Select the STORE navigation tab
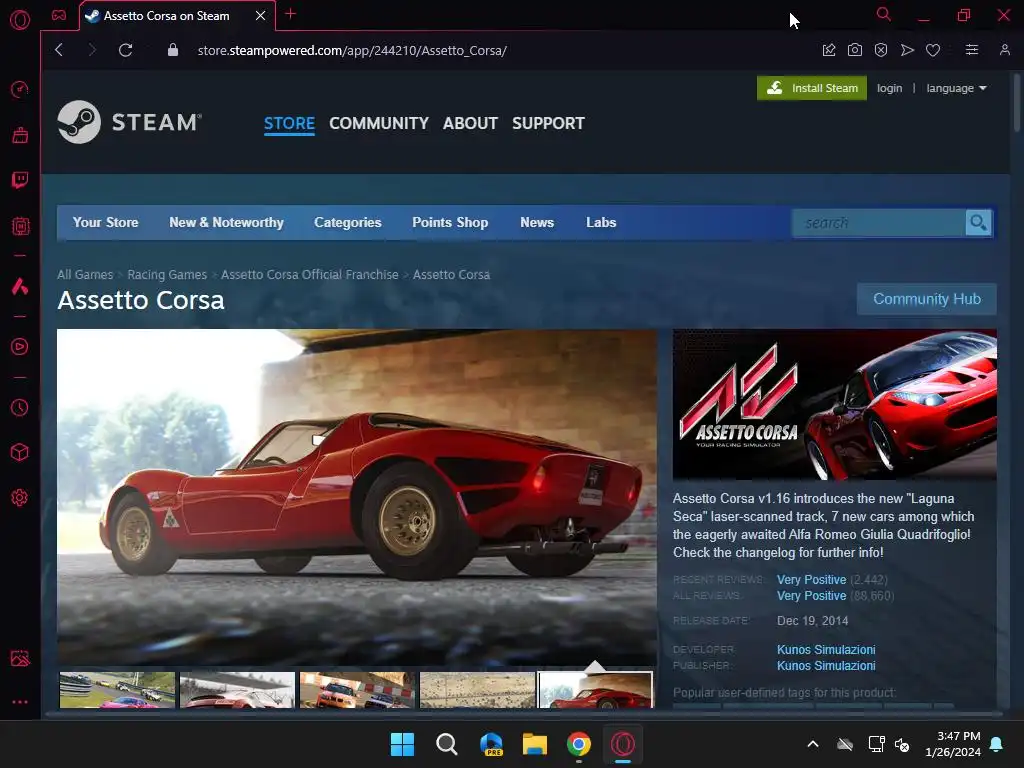Screen dimensions: 1024x768 coord(289,123)
